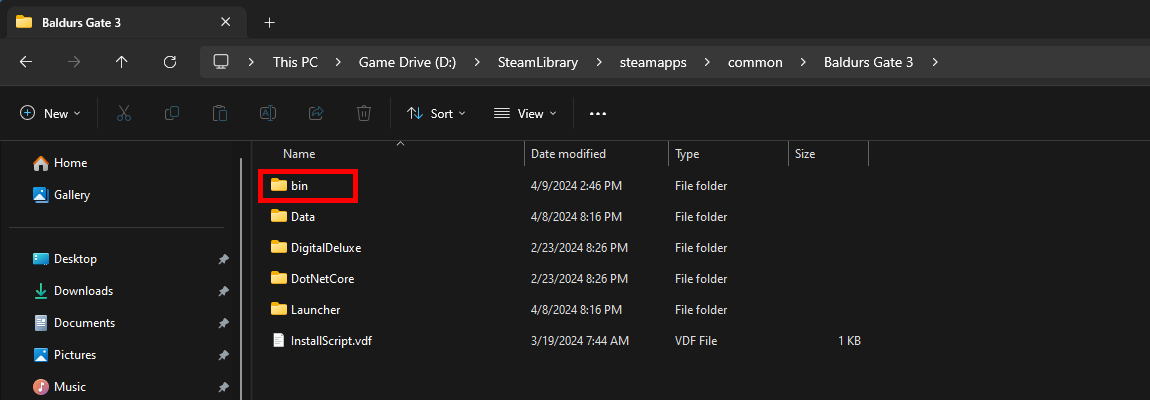Go up one folder level
The height and width of the screenshot is (400, 1150).
pos(122,62)
